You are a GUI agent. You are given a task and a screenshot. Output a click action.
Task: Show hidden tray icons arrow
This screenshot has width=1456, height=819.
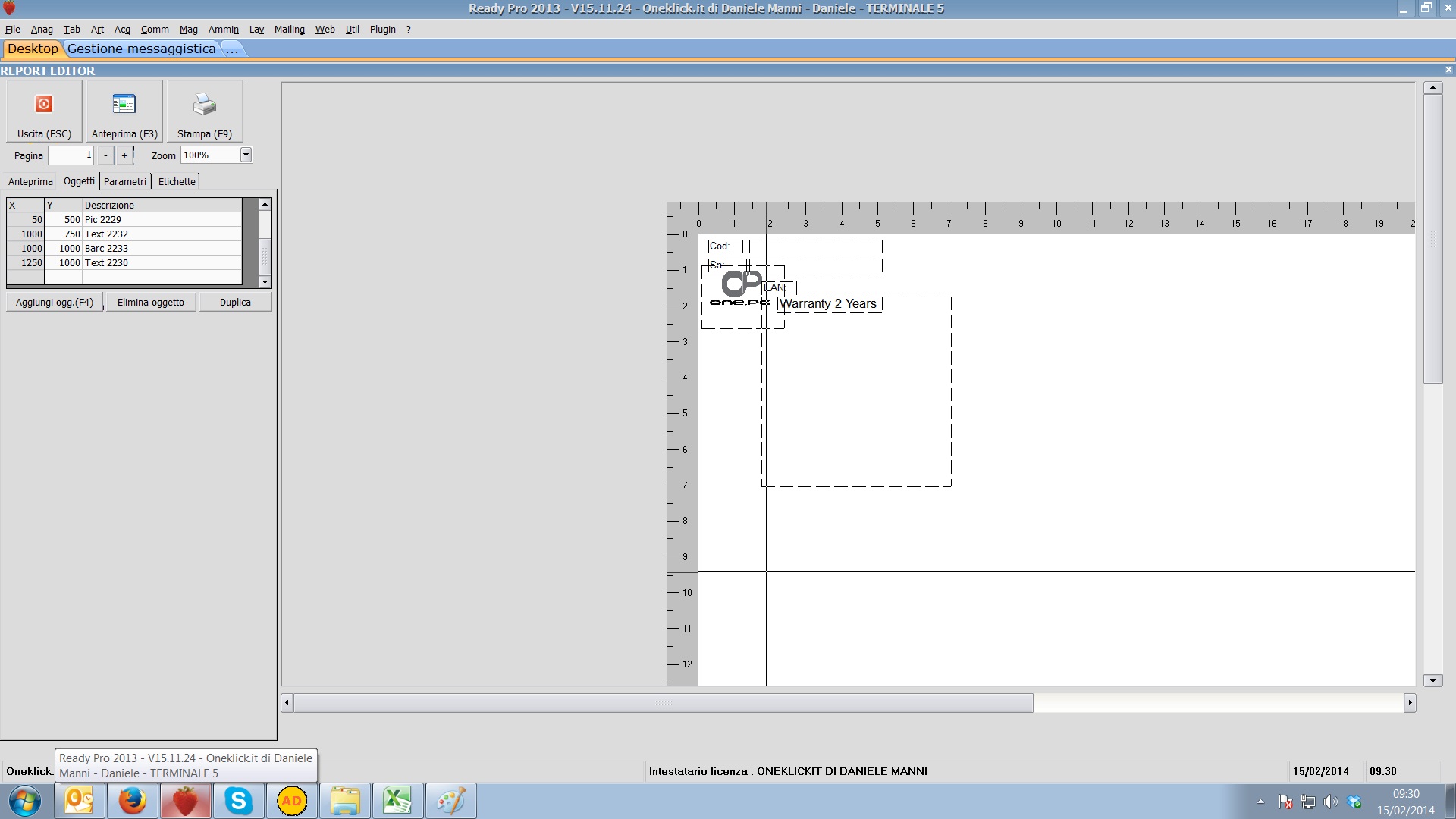click(1260, 802)
